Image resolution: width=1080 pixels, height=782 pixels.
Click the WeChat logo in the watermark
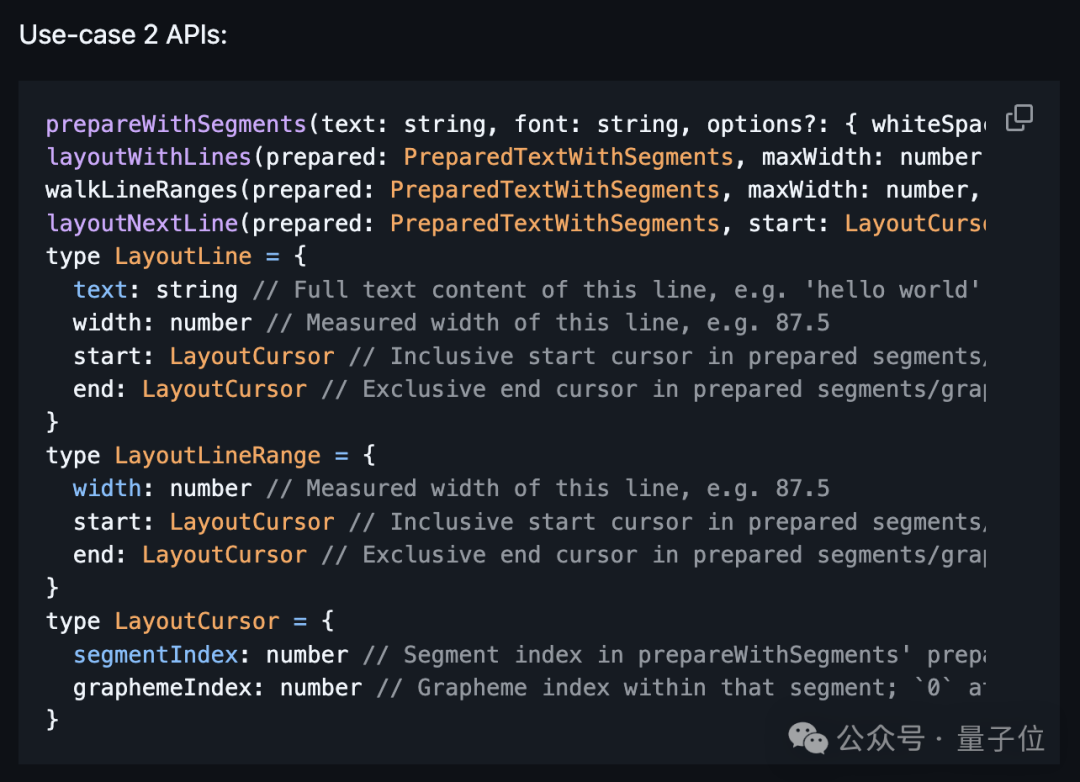click(808, 738)
